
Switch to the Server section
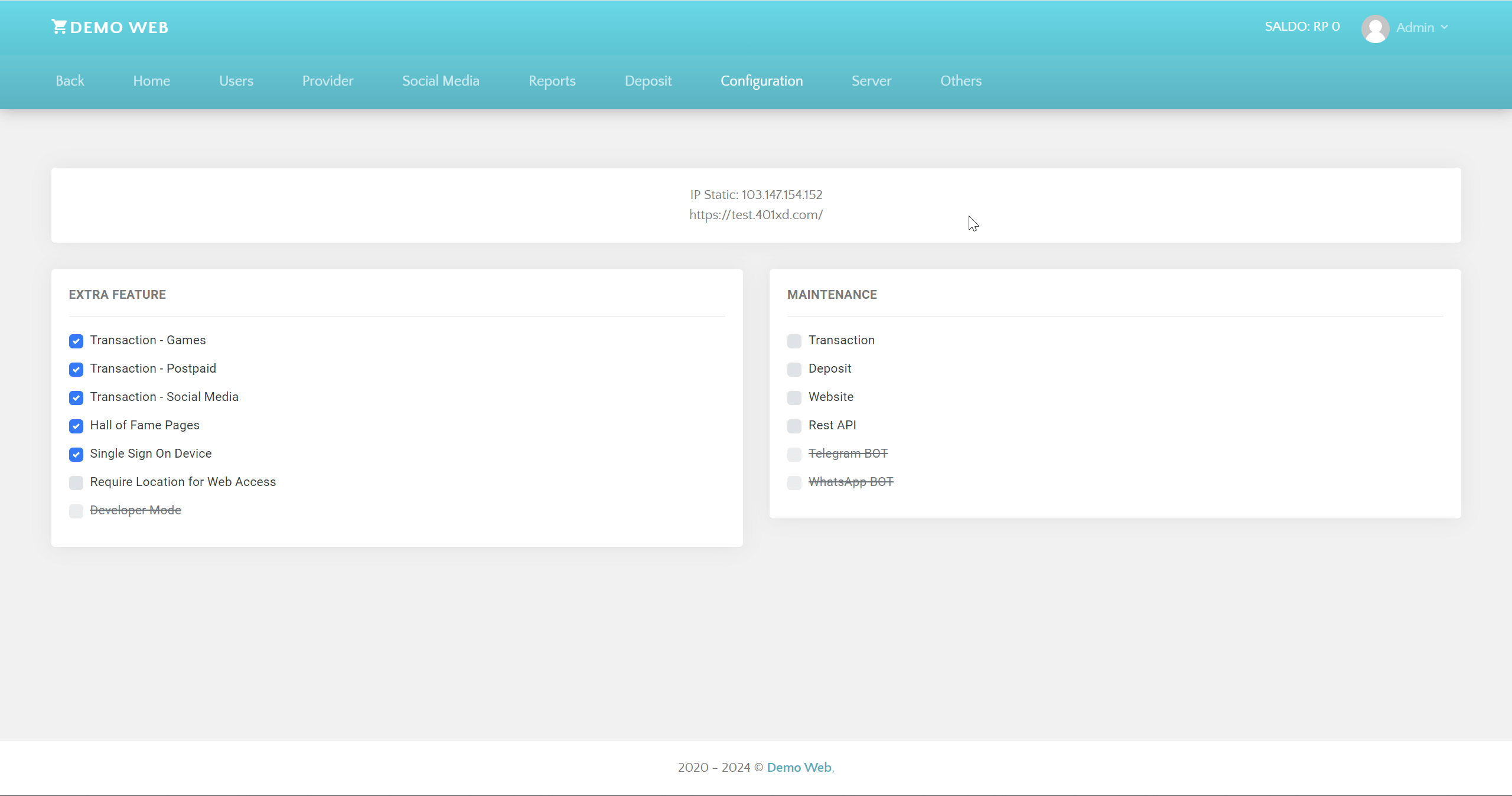tap(872, 81)
